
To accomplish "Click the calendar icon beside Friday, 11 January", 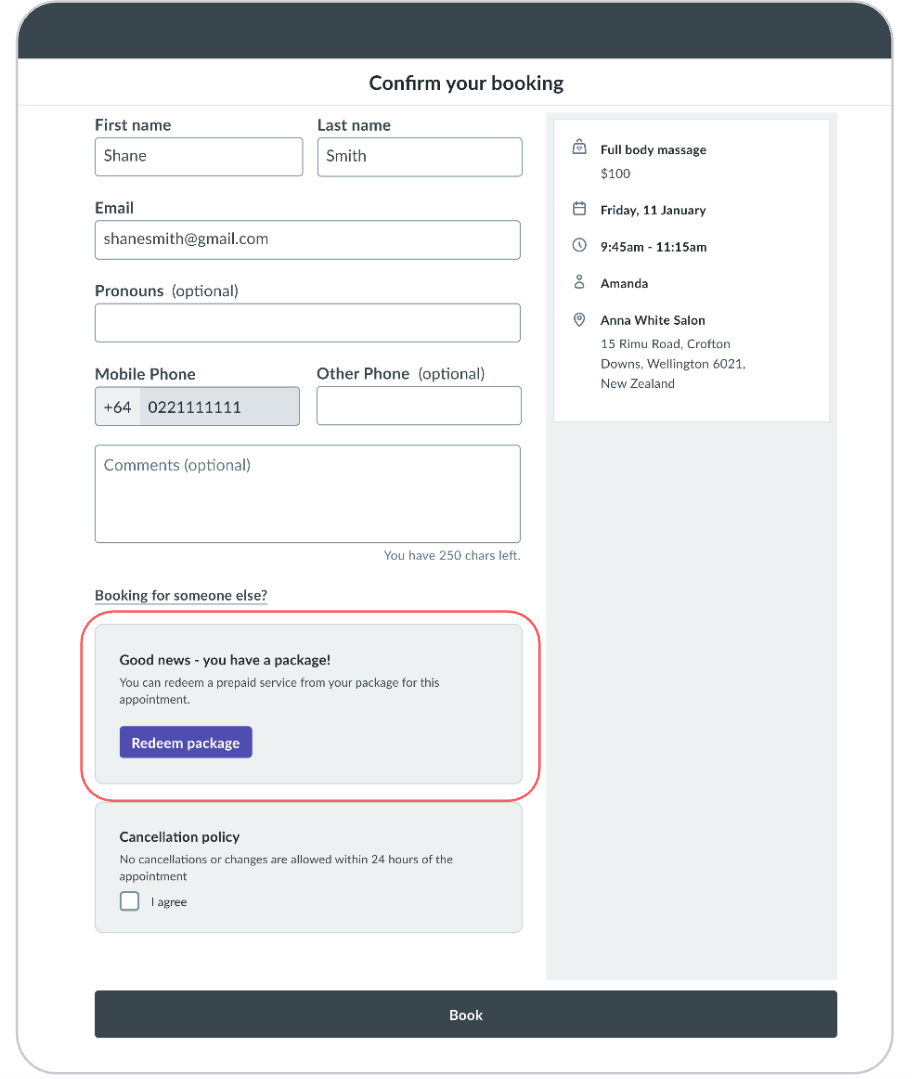I will 579,209.
